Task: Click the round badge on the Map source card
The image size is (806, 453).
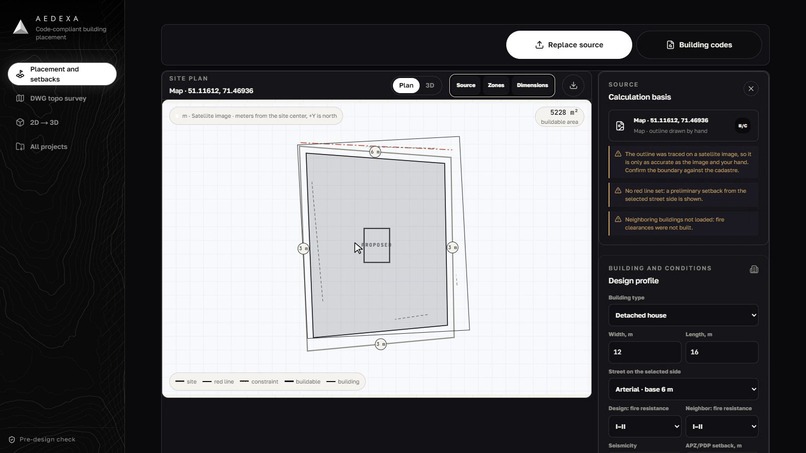Action: [742, 125]
